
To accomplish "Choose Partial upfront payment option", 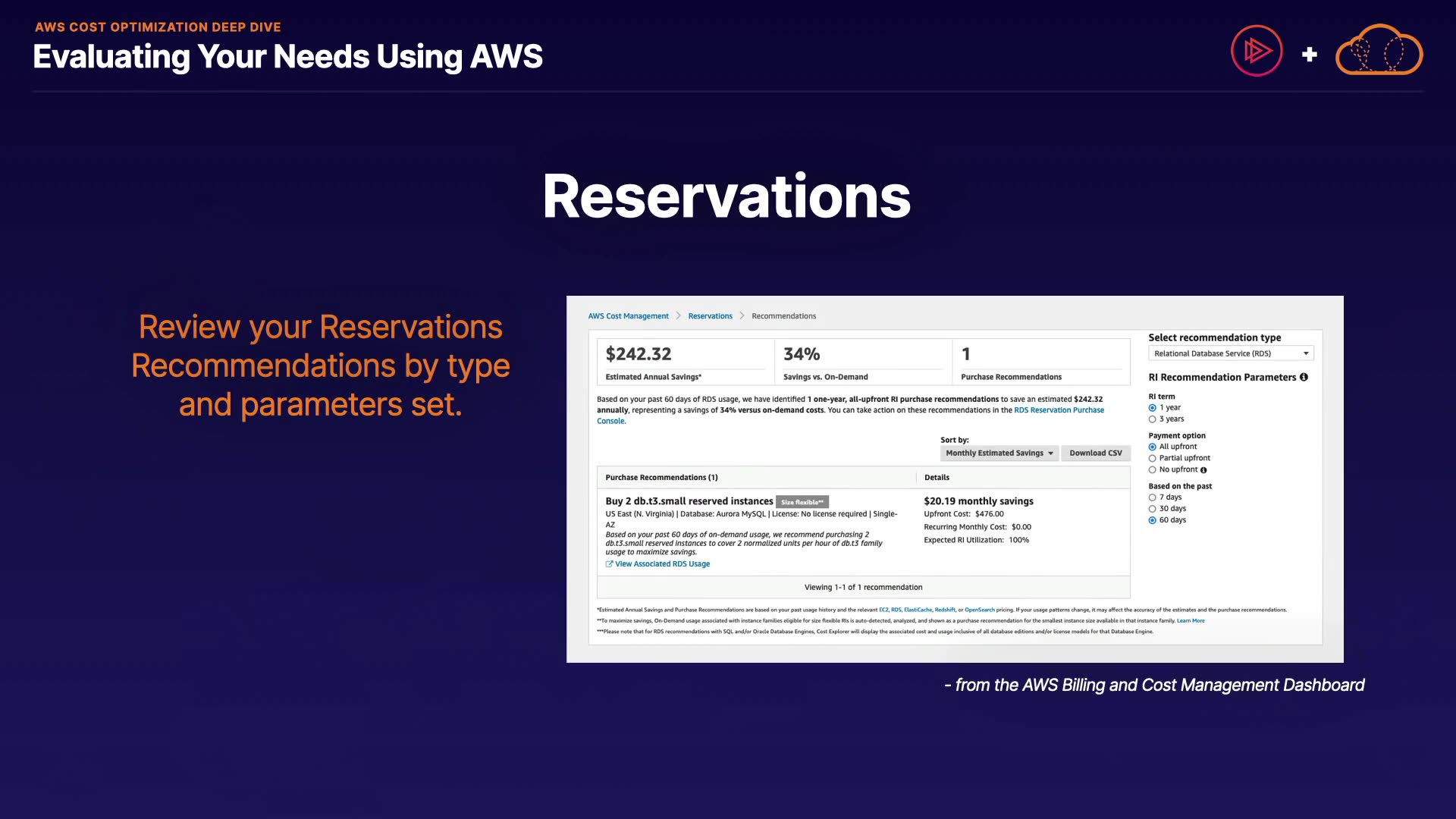I will click(1153, 459).
